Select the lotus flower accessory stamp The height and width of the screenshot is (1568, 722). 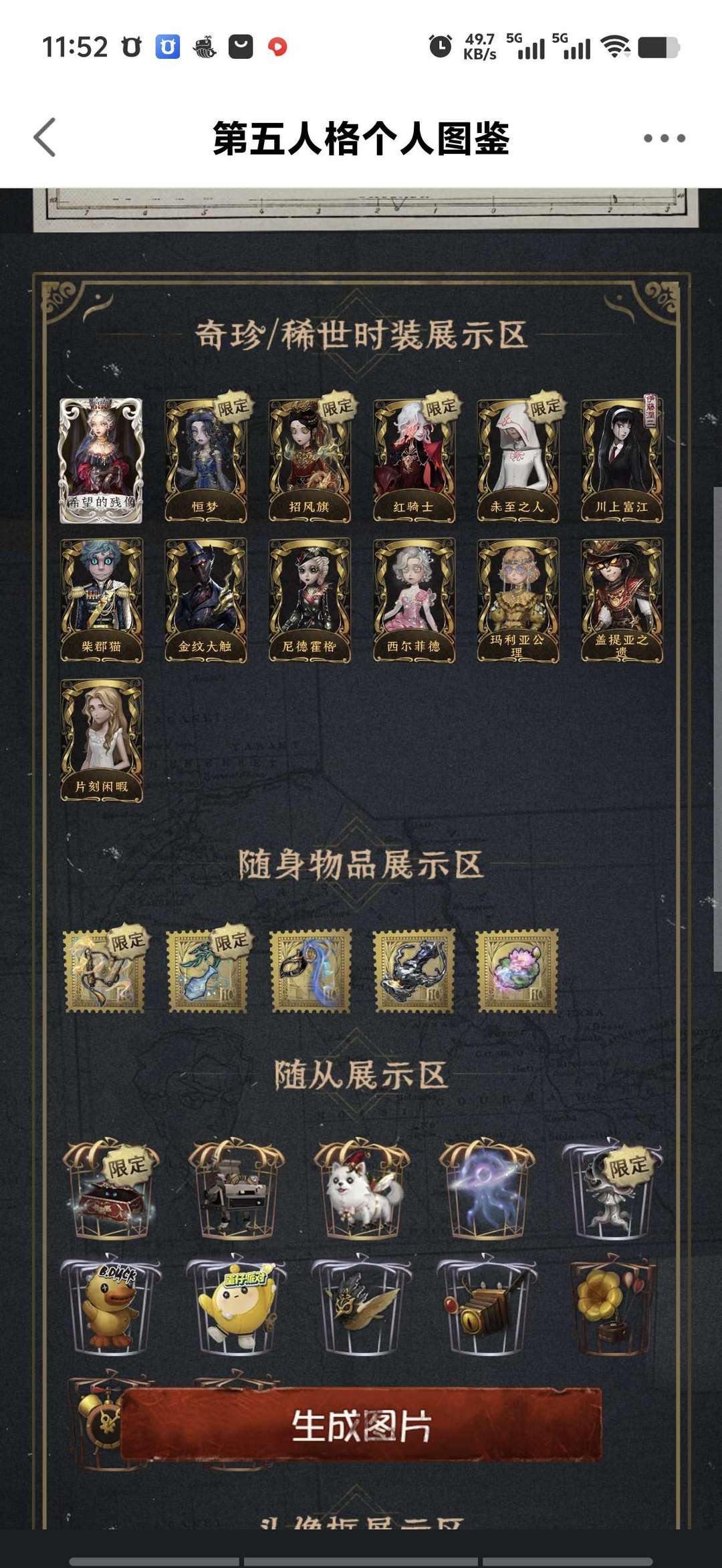click(x=517, y=970)
